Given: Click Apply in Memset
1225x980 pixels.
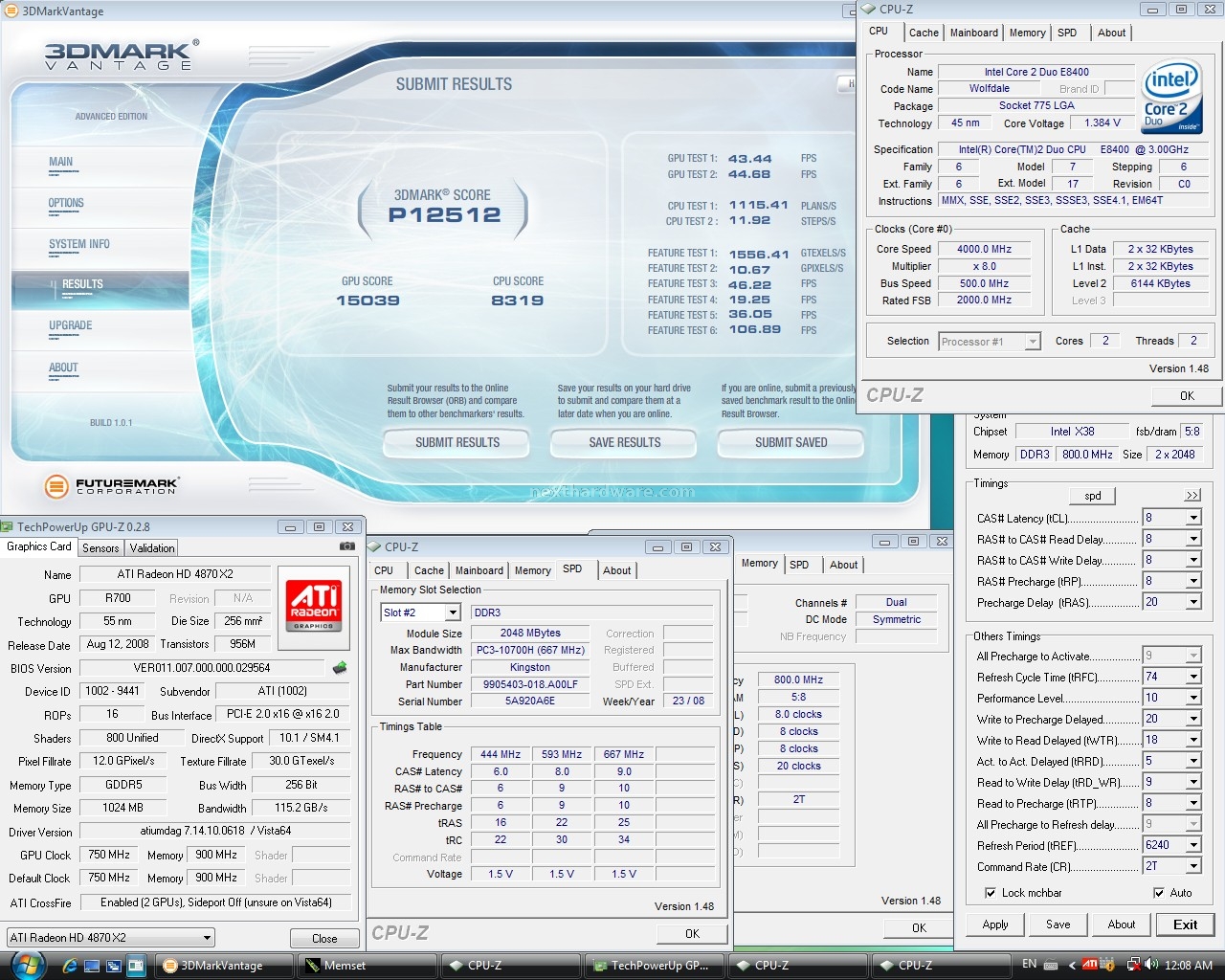Looking at the screenshot, I should [x=995, y=924].
